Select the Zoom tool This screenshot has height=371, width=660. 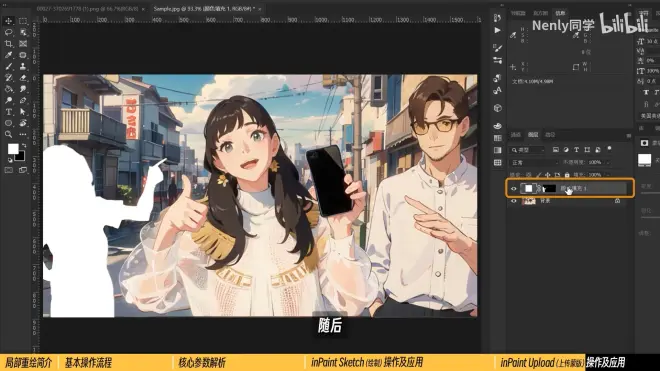pos(8,134)
